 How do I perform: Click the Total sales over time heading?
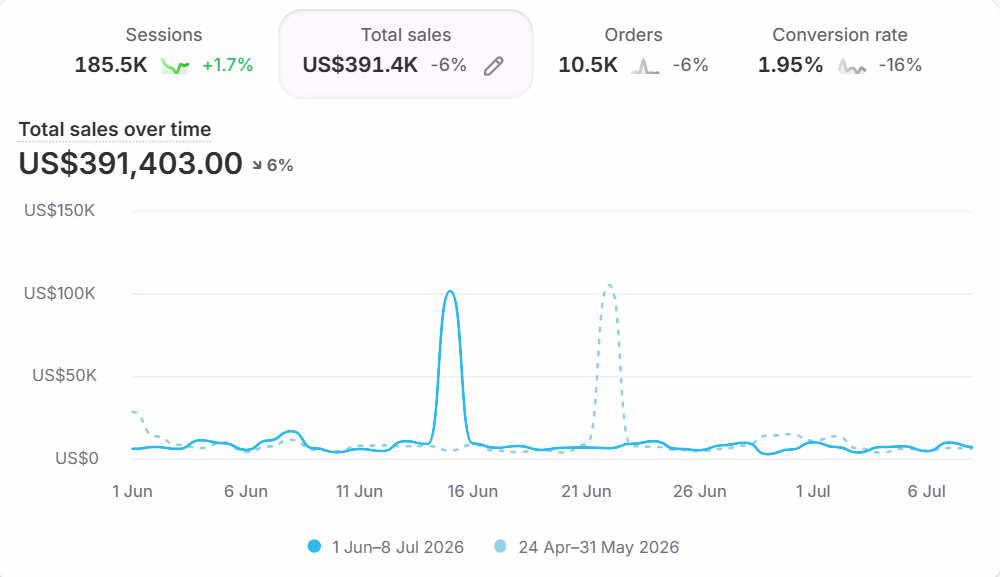[115, 129]
